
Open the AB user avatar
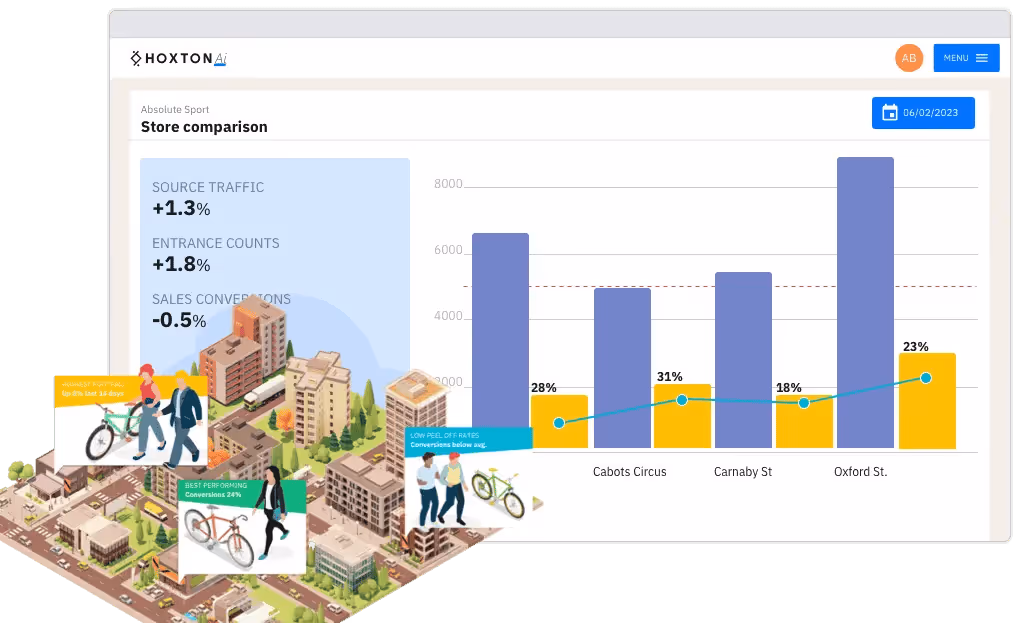(909, 58)
